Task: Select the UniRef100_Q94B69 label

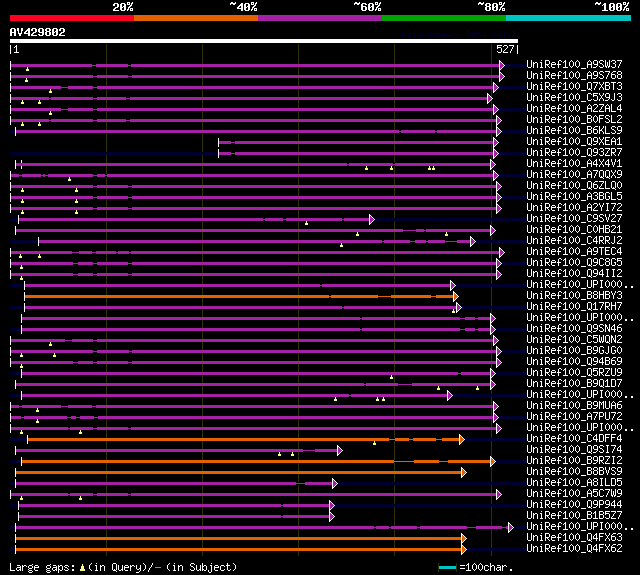Action: coord(574,362)
